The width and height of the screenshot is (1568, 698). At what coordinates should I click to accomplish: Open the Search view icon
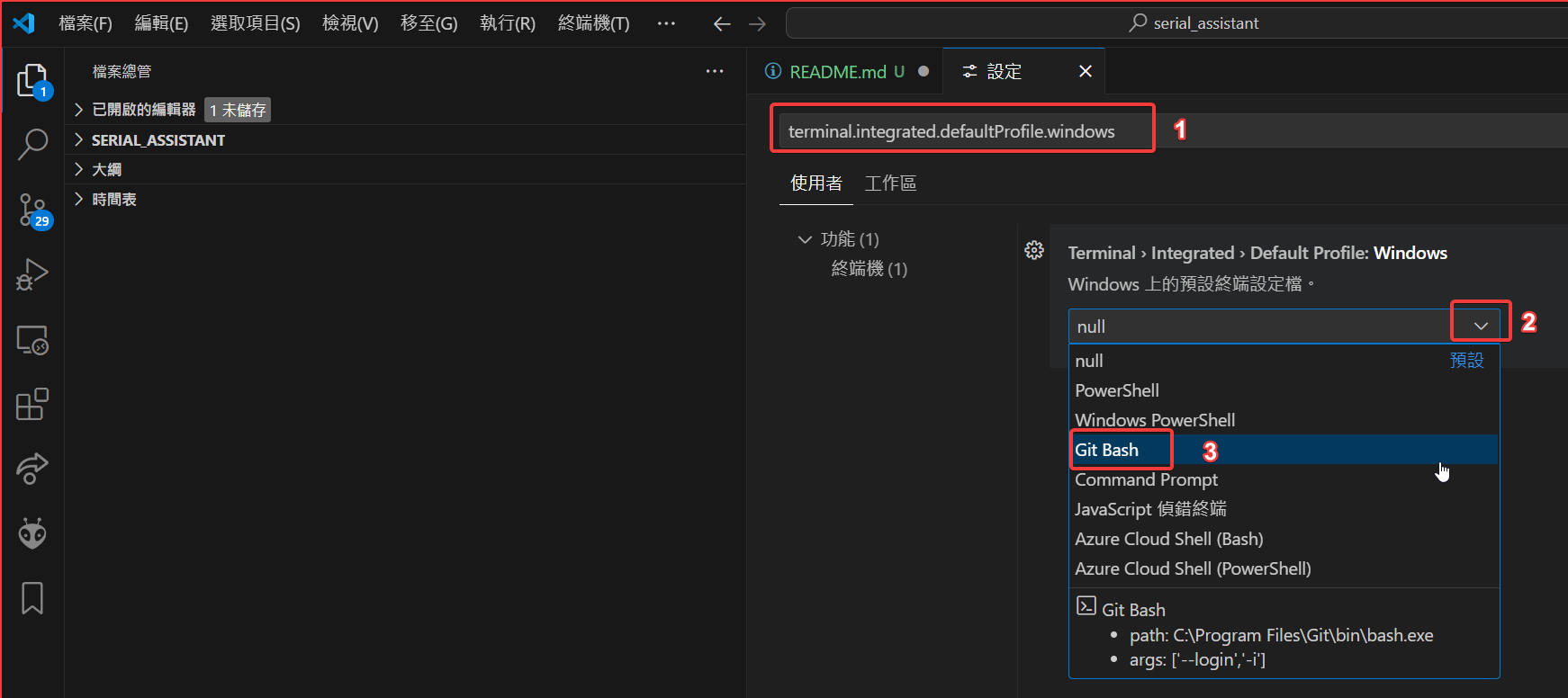pyautogui.click(x=32, y=144)
